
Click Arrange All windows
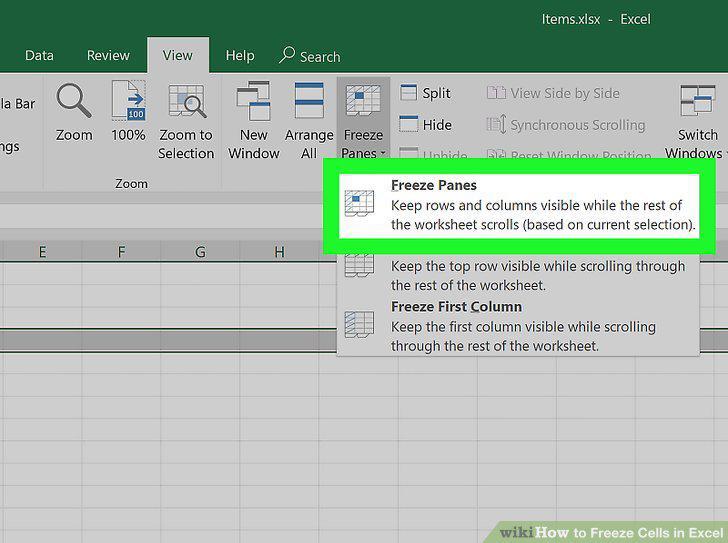[x=309, y=120]
